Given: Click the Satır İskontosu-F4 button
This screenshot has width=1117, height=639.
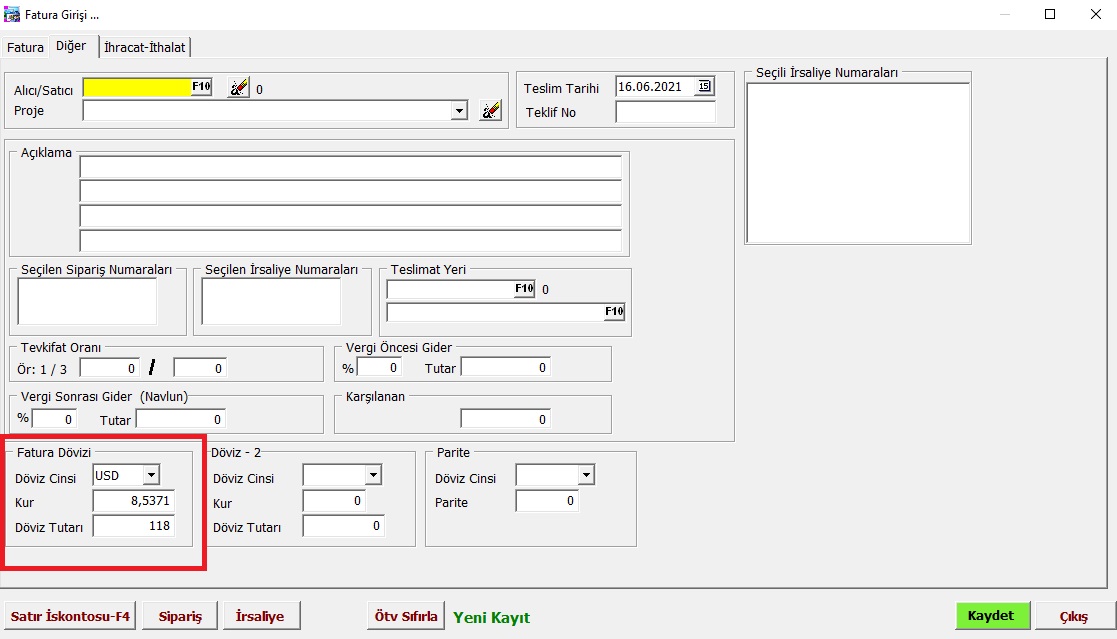Looking at the screenshot, I should [x=70, y=617].
